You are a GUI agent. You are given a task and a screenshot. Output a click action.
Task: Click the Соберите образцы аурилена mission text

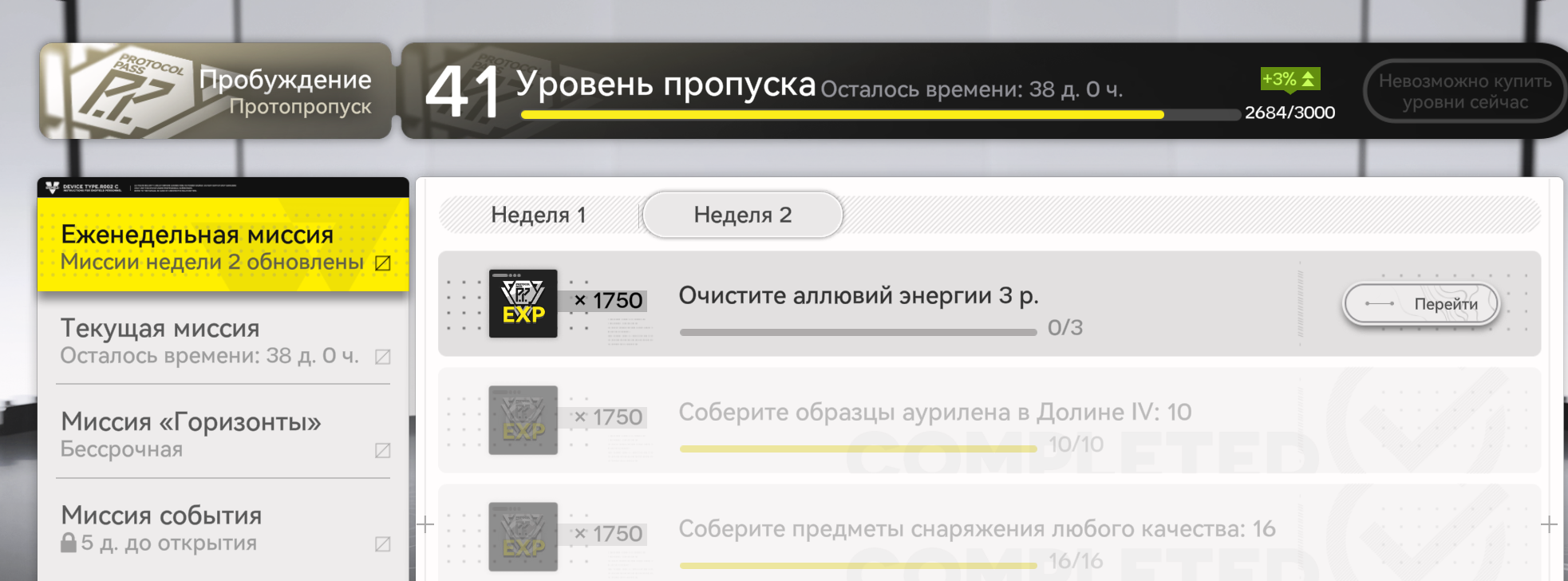point(935,412)
